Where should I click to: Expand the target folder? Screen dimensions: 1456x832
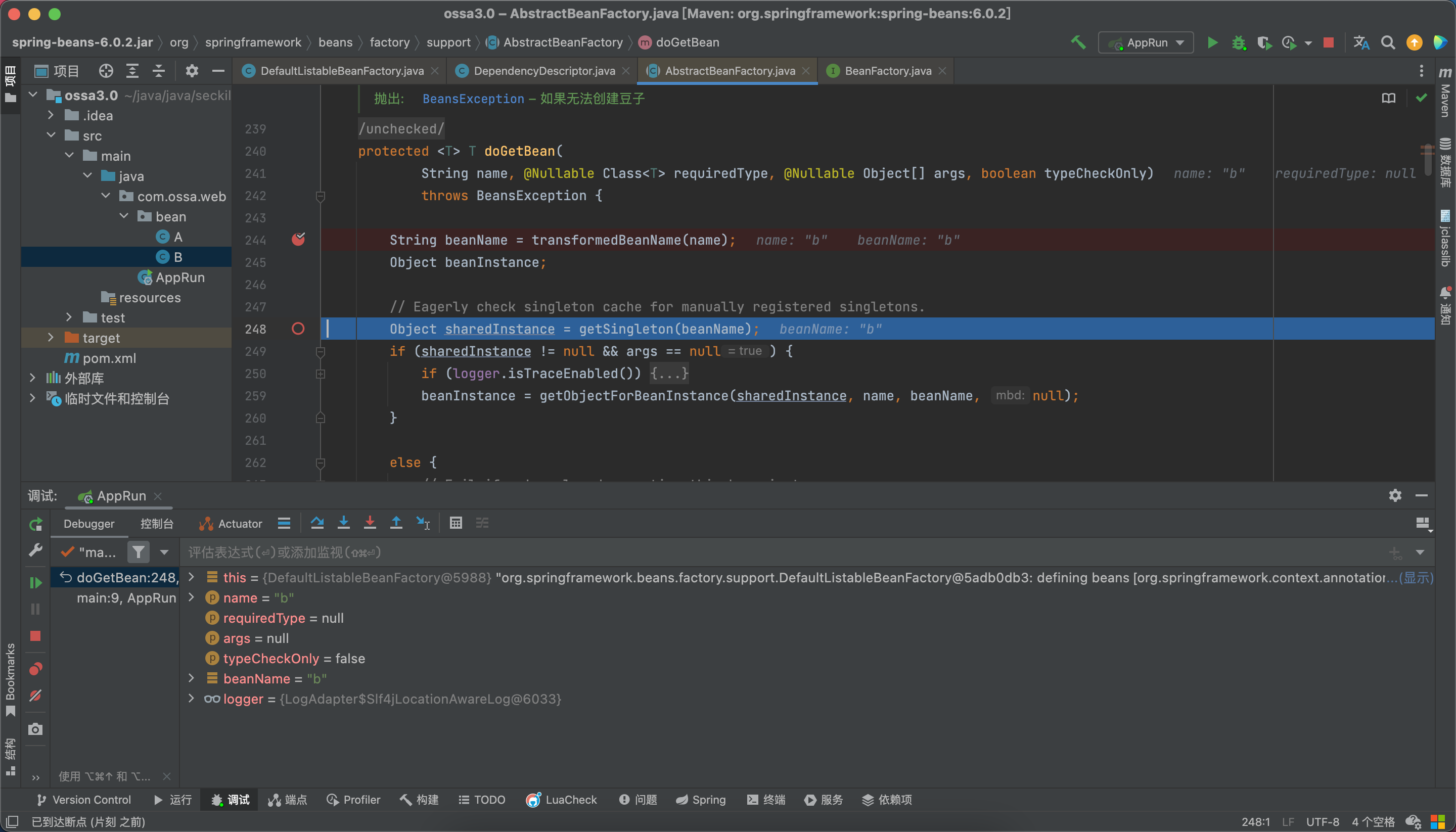(x=51, y=337)
